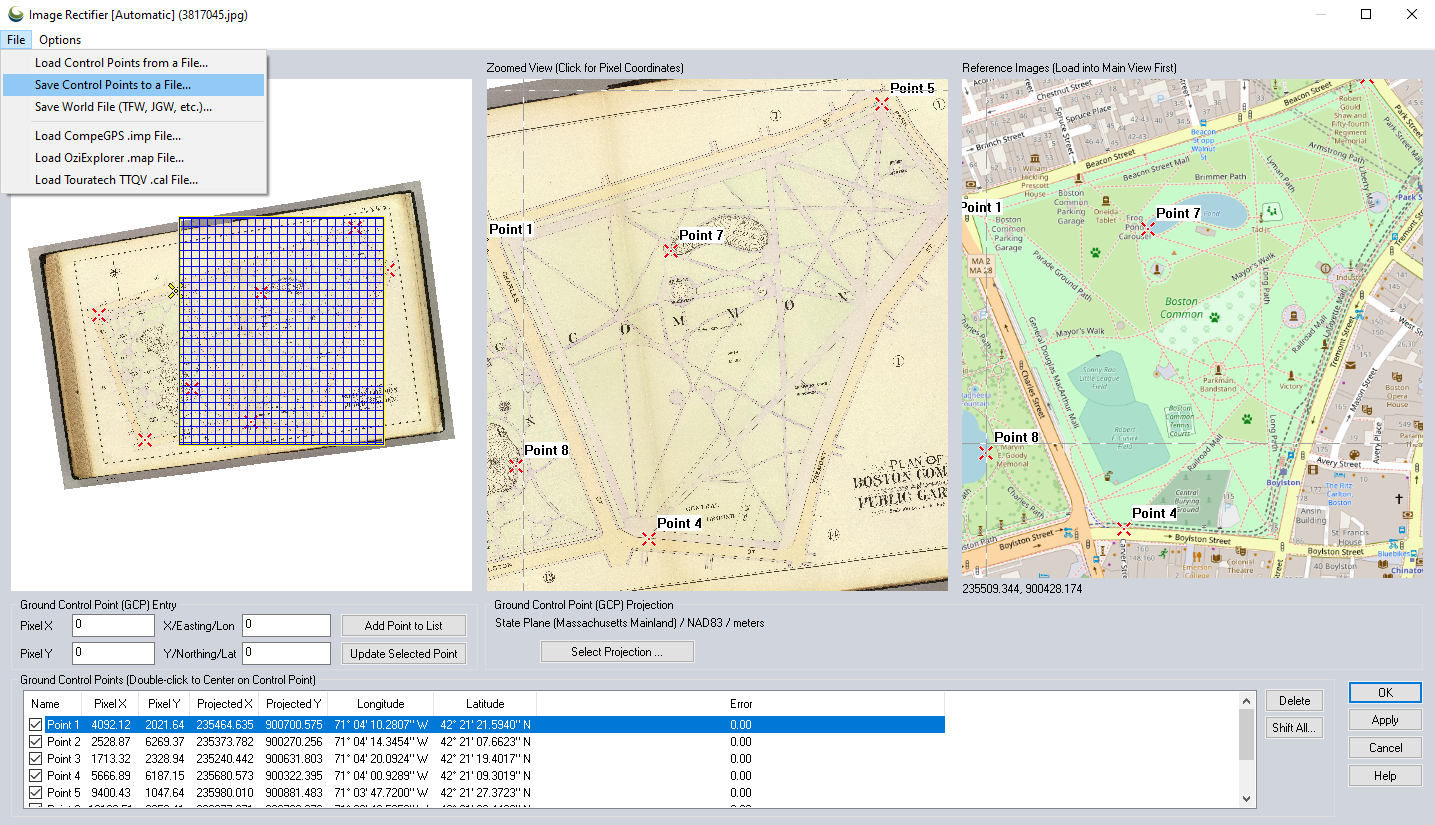This screenshot has height=825, width=1435.
Task: Toggle the Point 4 checkbox
Action: pos(36,776)
